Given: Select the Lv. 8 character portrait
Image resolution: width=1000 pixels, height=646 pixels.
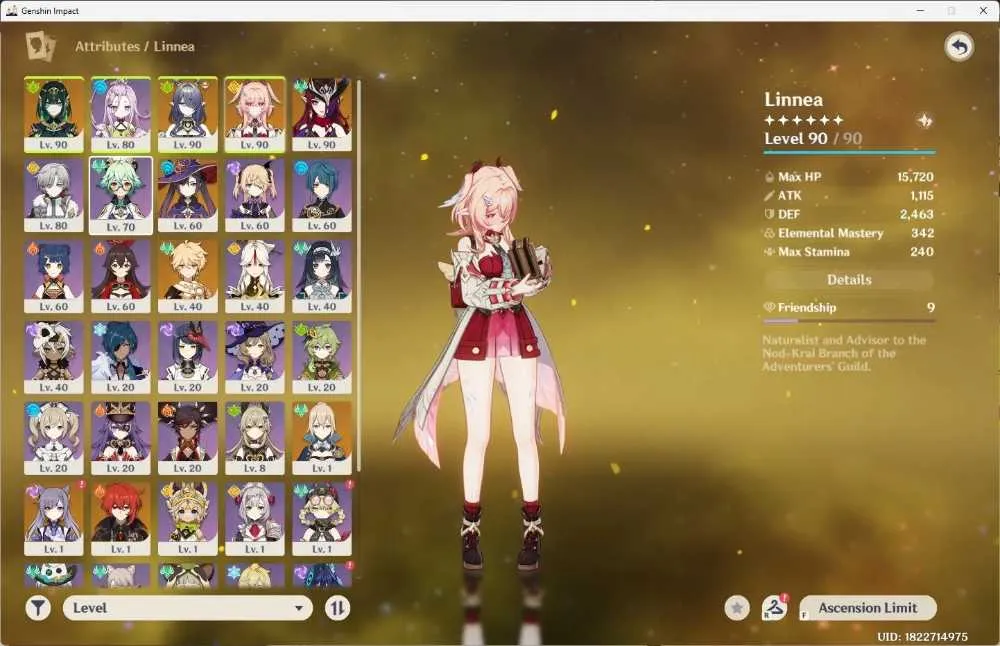Looking at the screenshot, I should (x=254, y=438).
